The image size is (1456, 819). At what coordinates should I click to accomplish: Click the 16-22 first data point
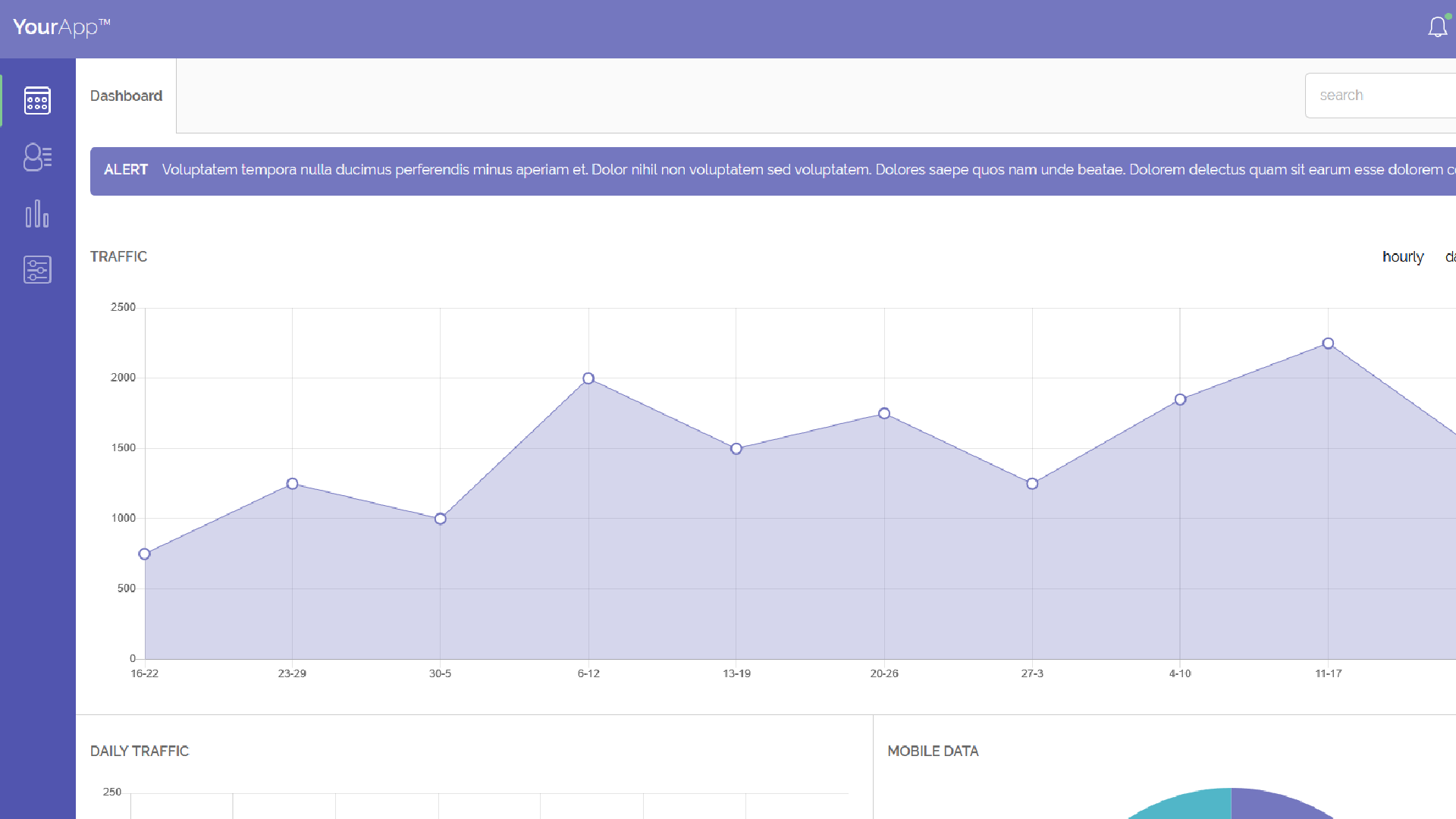coord(144,554)
